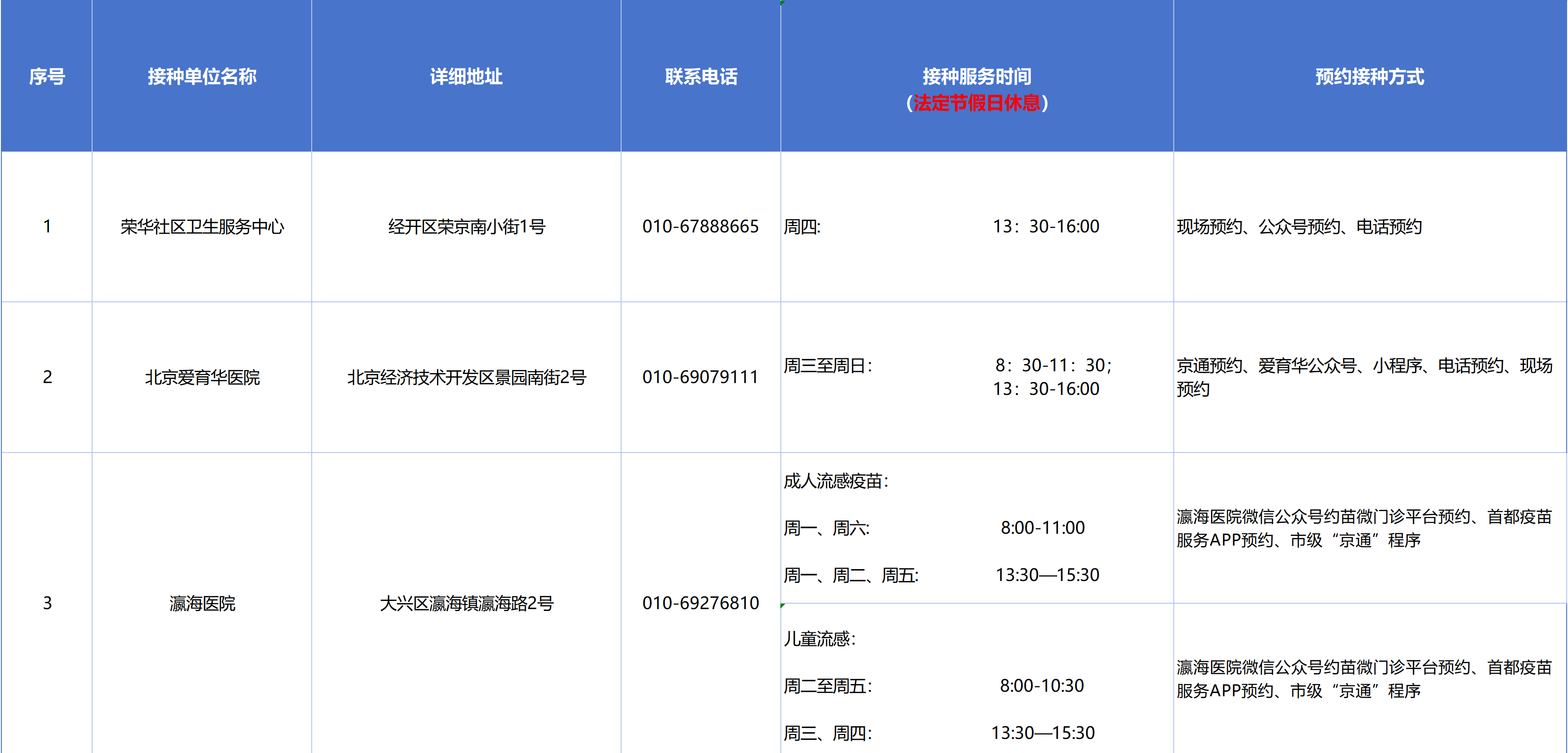Select the 周二至周五: label

(828, 686)
